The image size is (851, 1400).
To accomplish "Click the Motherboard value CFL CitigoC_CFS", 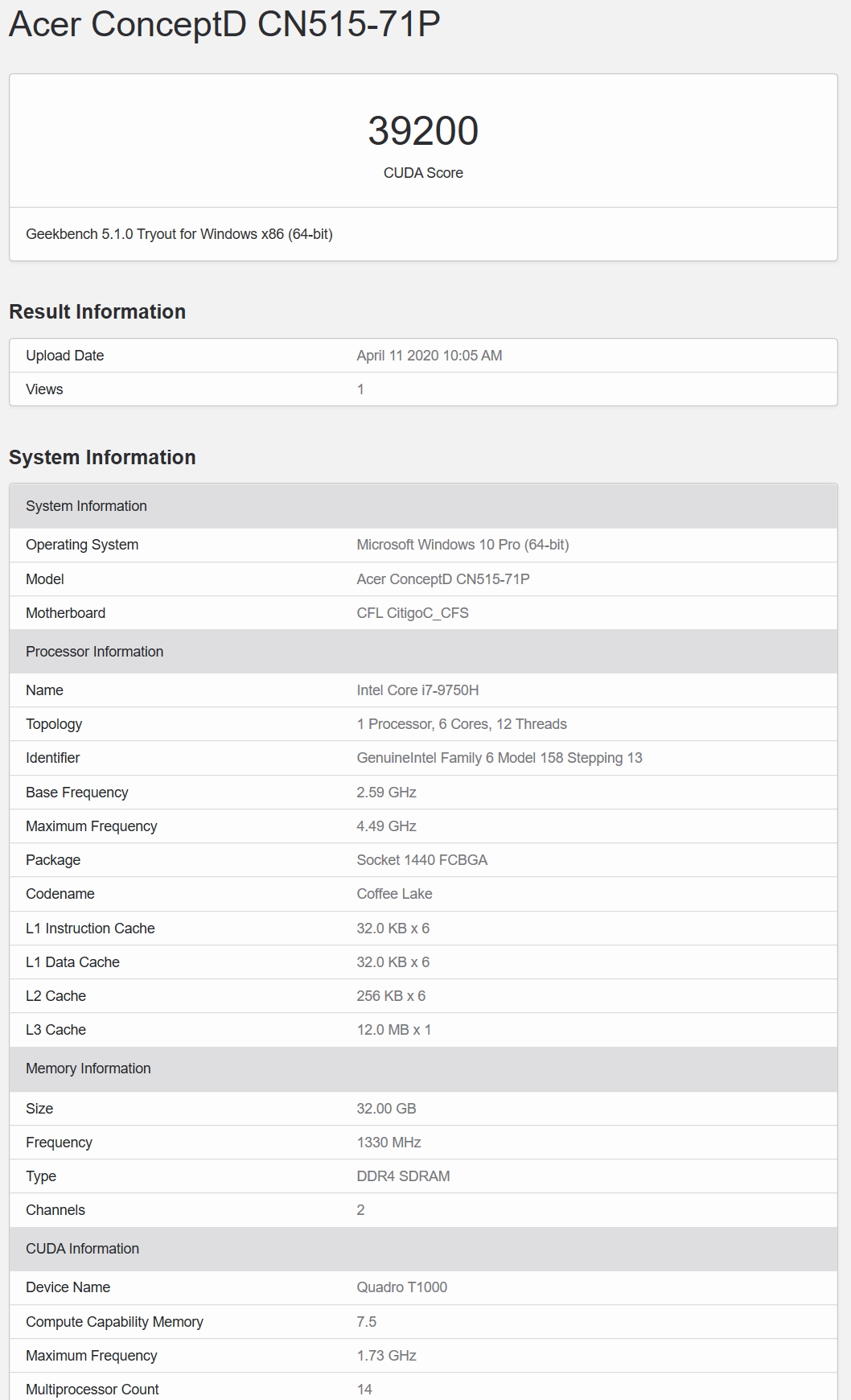I will click(x=413, y=613).
